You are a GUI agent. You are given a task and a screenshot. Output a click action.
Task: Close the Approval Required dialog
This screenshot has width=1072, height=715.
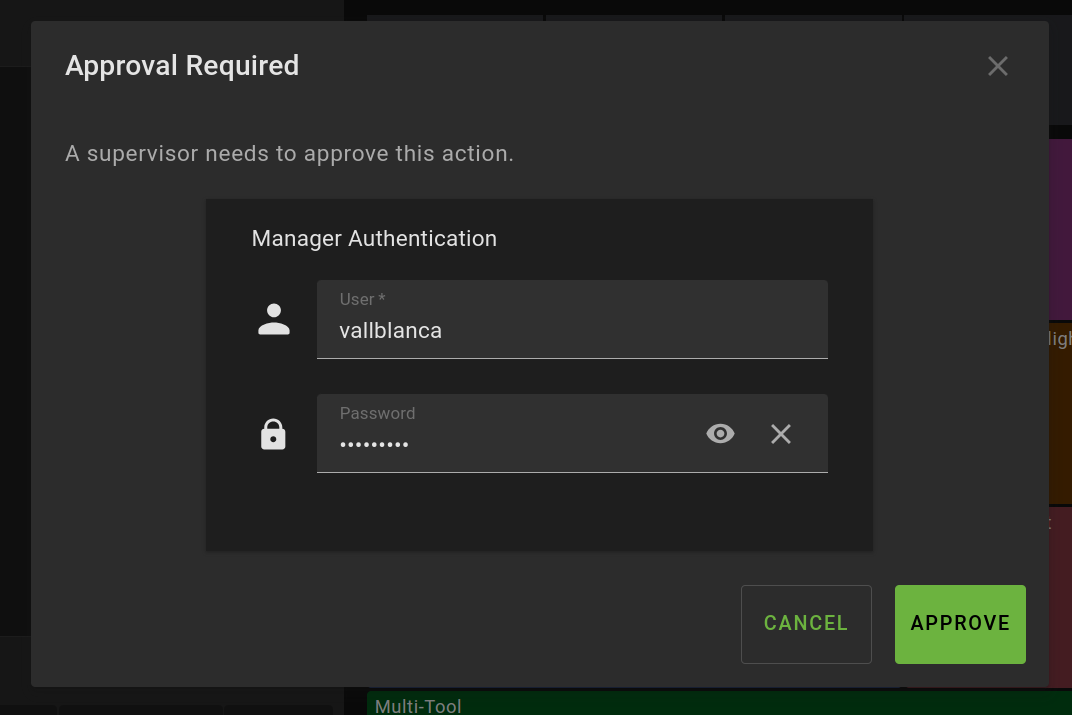[x=997, y=66]
